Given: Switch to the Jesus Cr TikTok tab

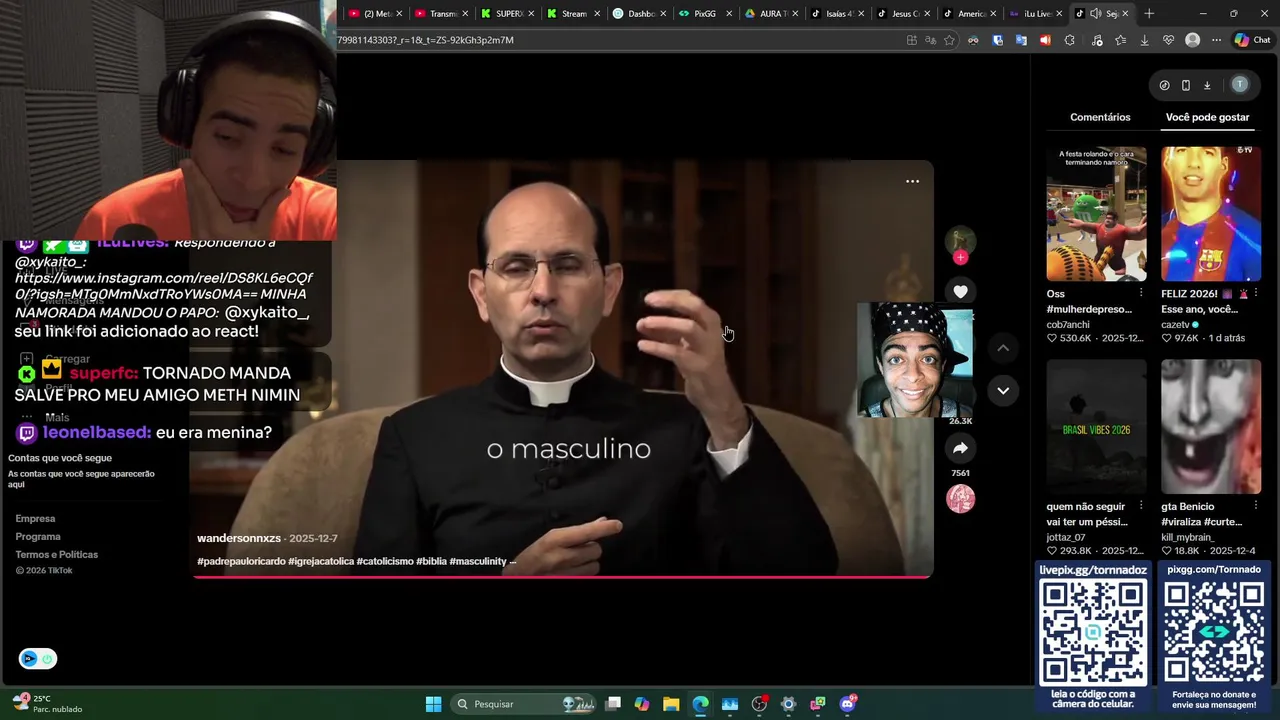Looking at the screenshot, I should tap(902, 13).
